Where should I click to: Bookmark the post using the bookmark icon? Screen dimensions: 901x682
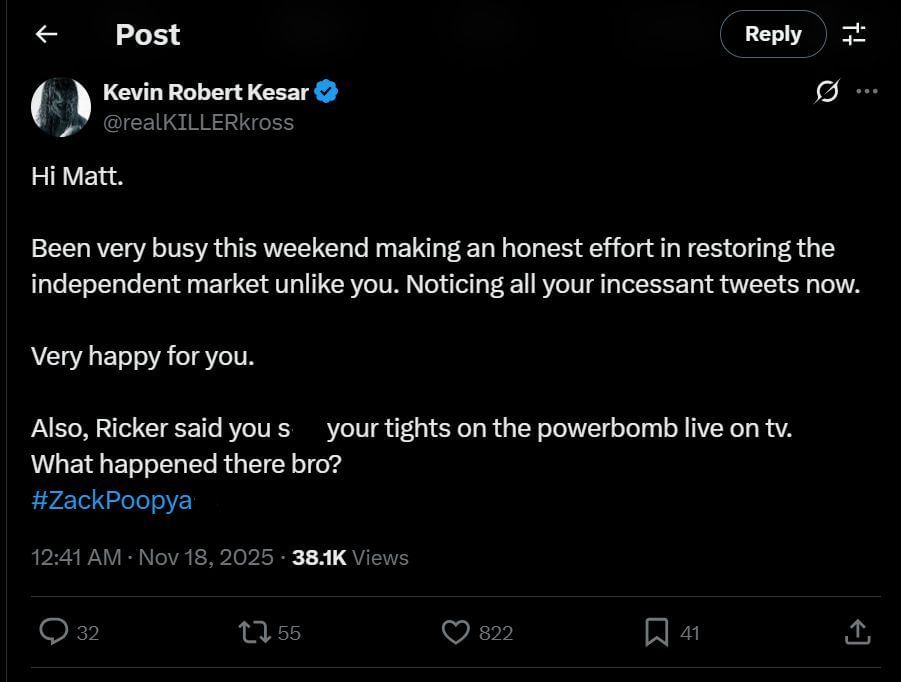click(x=657, y=632)
